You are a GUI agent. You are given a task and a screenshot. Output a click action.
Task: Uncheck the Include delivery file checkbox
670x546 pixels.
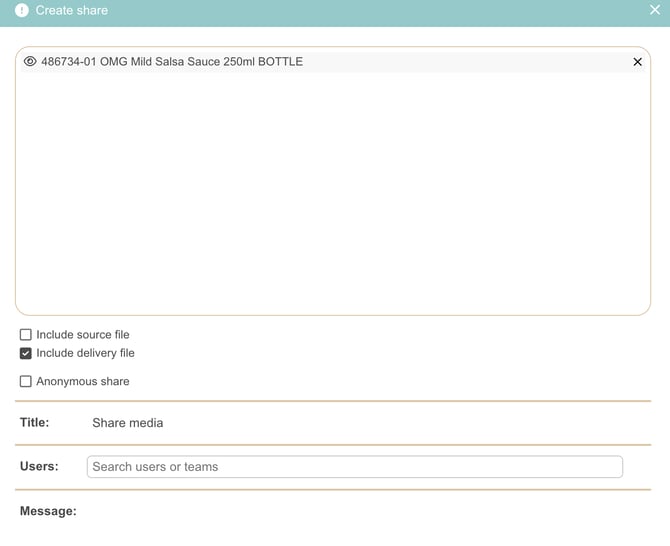26,353
